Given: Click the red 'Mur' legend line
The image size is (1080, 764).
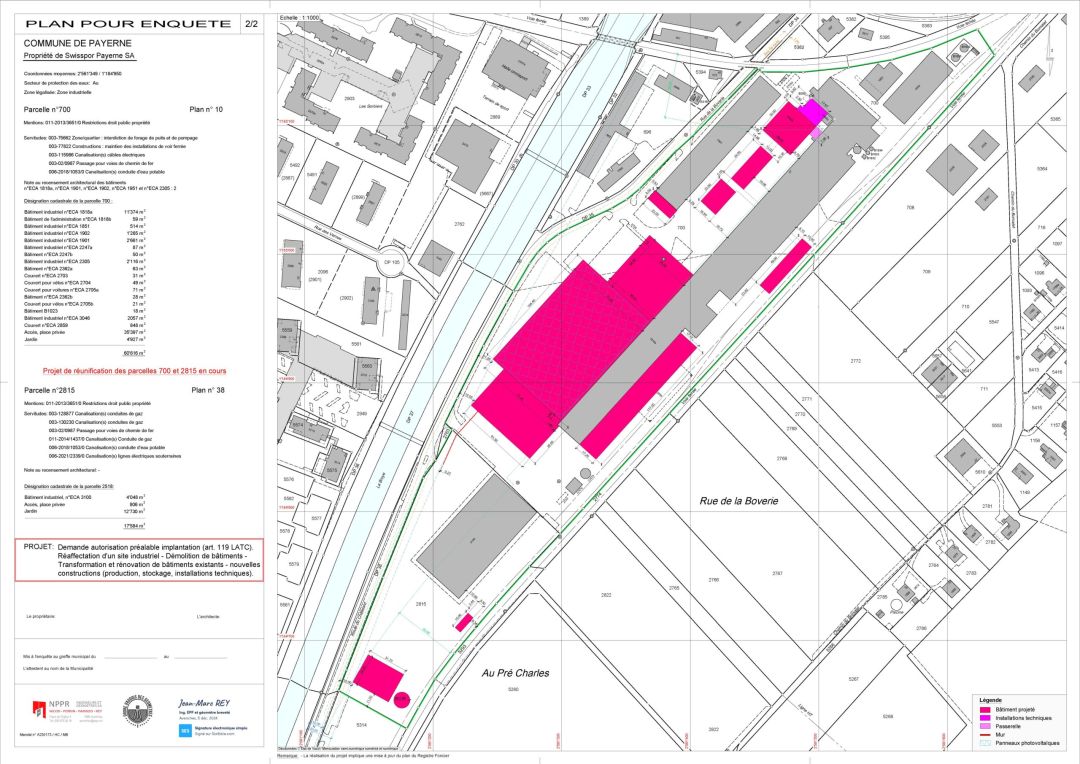Looking at the screenshot, I should click(985, 734).
